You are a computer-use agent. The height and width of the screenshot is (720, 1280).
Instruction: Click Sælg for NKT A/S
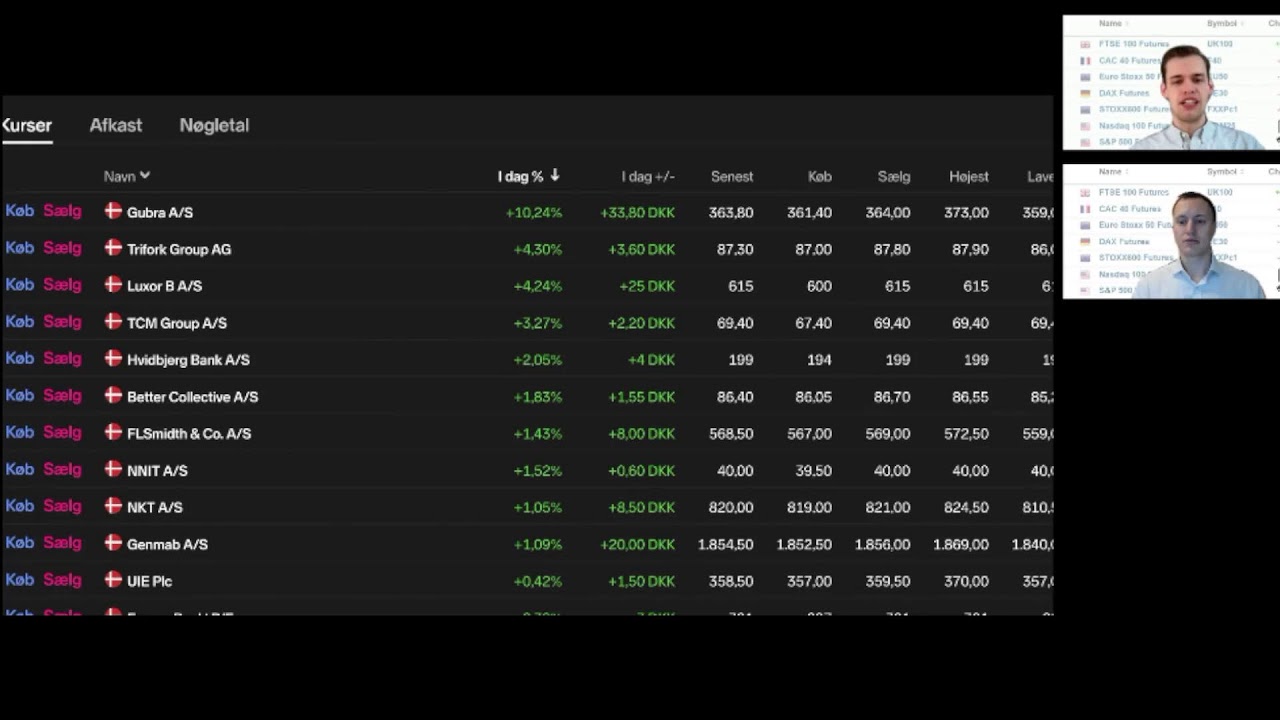point(62,506)
